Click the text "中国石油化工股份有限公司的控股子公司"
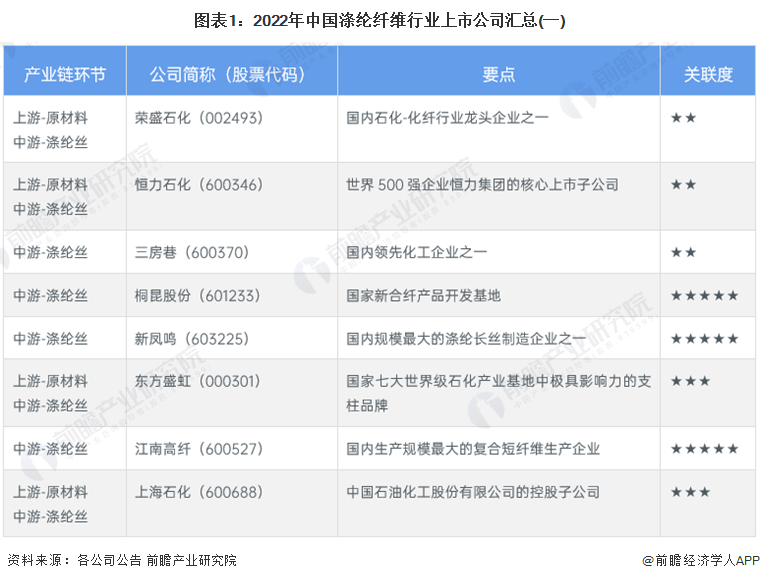The width and height of the screenshot is (760, 581). pyautogui.click(x=473, y=492)
